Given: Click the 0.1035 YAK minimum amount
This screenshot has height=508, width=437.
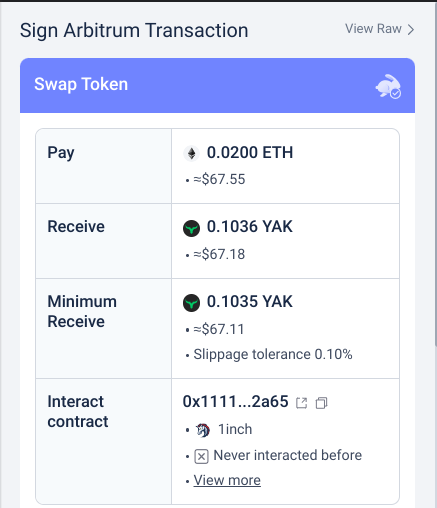Looking at the screenshot, I should coord(250,301).
